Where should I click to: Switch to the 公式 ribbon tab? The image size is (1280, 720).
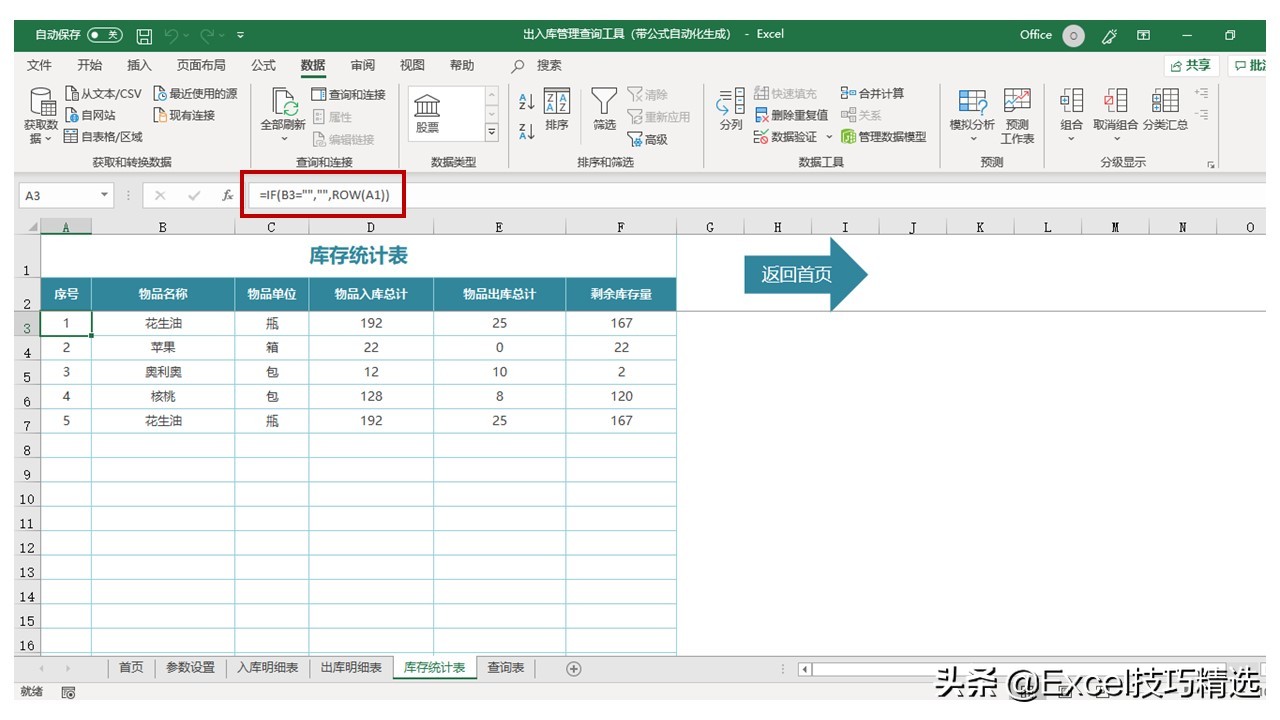pyautogui.click(x=263, y=65)
